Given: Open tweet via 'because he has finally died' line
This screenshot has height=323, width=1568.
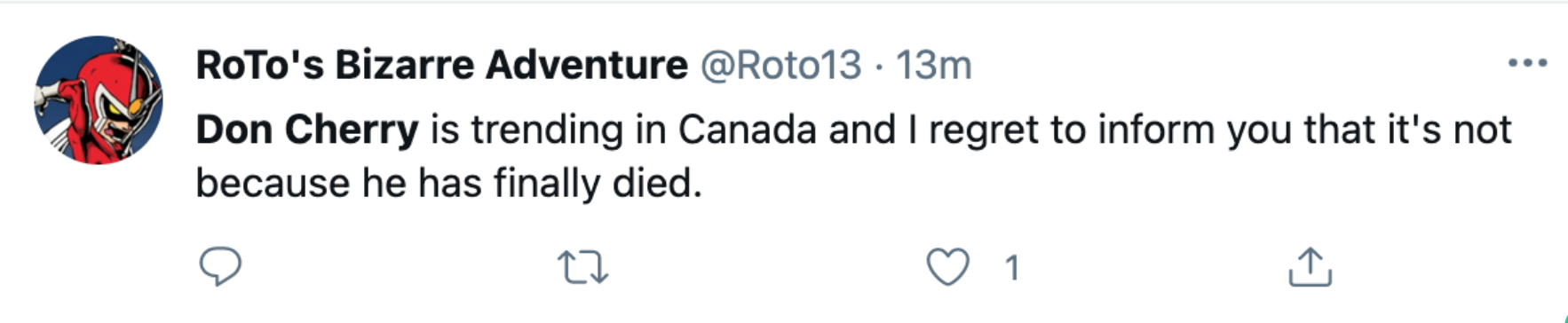Looking at the screenshot, I should [x=448, y=184].
